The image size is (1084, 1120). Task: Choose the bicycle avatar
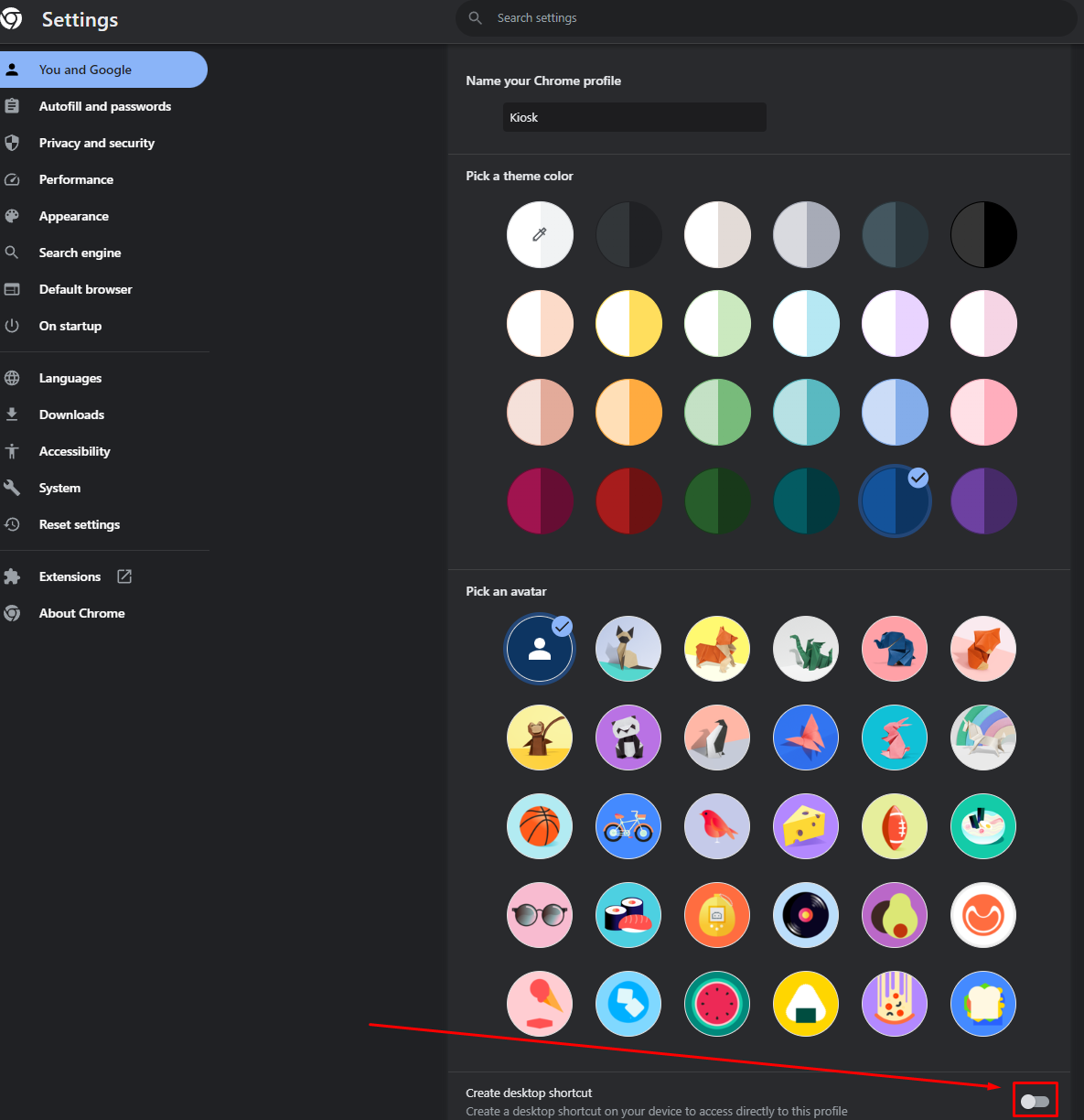[x=629, y=827]
